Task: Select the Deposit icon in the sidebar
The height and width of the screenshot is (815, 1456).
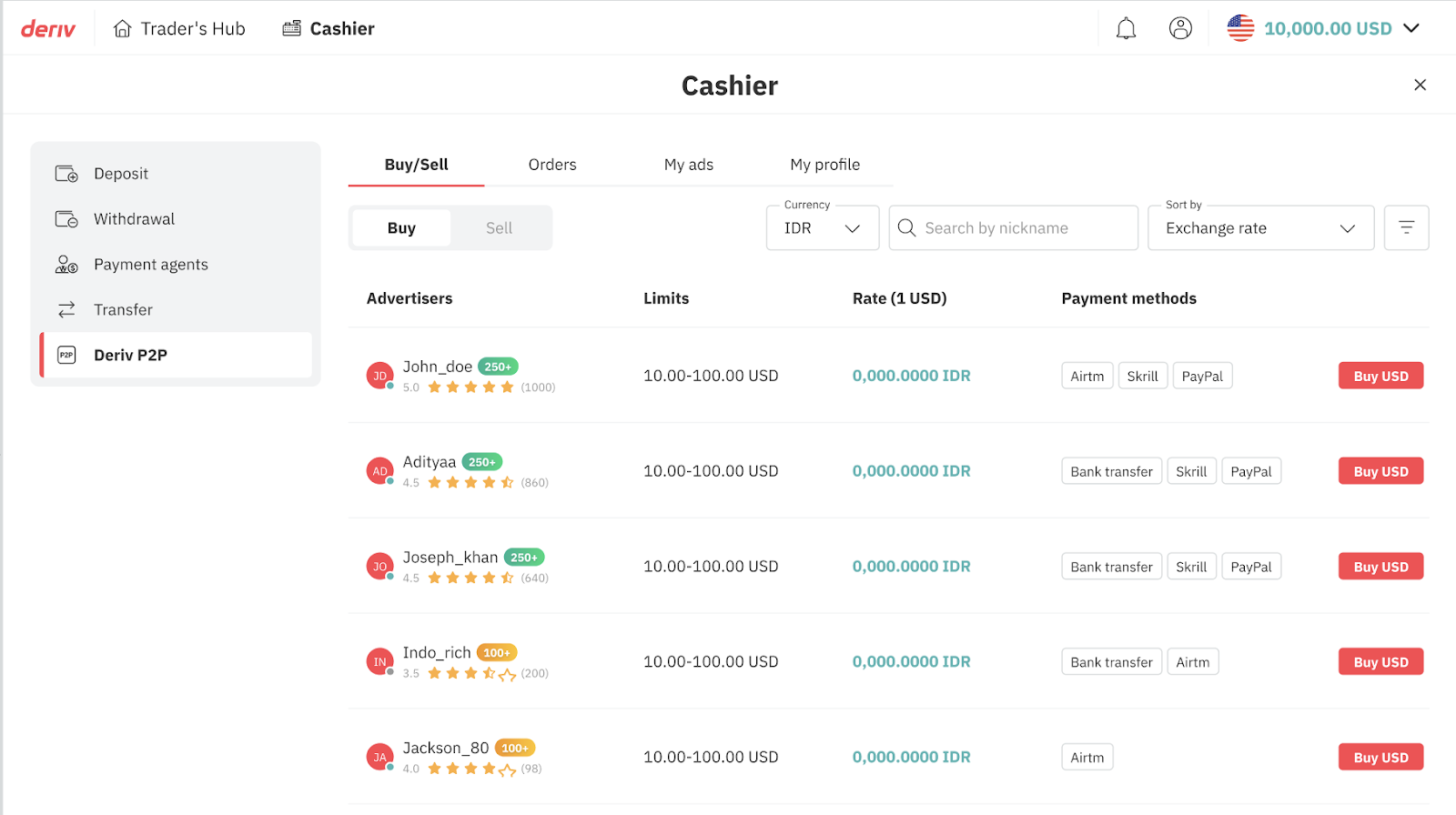Action: (66, 173)
